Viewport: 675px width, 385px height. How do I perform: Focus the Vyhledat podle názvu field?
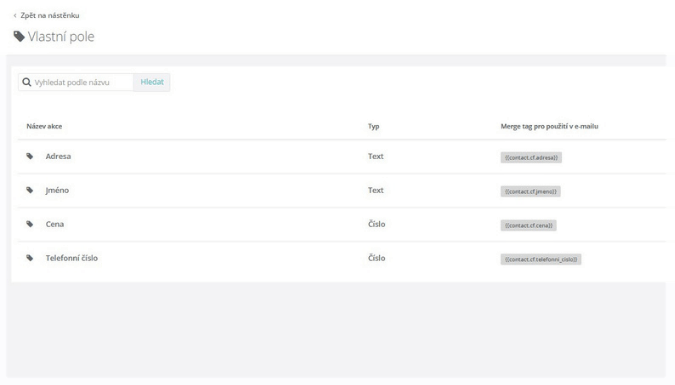[x=83, y=82]
